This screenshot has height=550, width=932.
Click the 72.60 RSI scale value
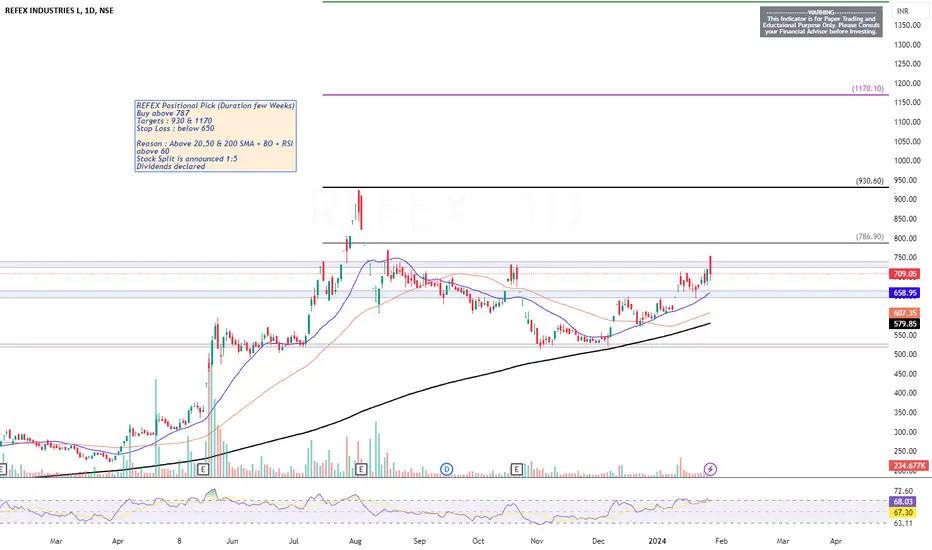pyautogui.click(x=903, y=491)
